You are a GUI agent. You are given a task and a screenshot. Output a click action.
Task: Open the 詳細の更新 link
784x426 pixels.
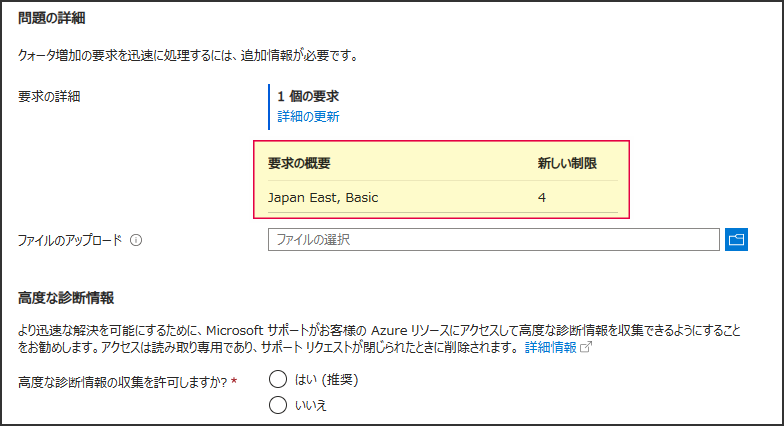click(308, 116)
